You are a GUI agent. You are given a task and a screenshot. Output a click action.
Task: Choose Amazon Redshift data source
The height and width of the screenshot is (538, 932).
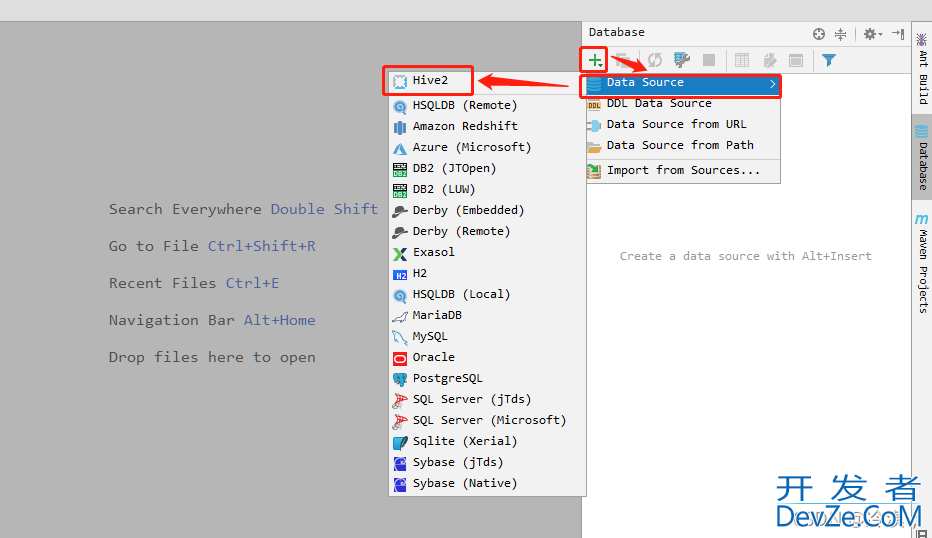pyautogui.click(x=487, y=126)
